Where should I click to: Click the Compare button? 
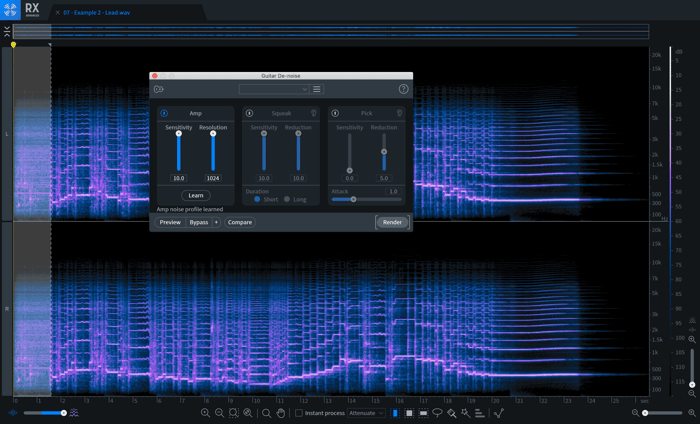tap(240, 222)
